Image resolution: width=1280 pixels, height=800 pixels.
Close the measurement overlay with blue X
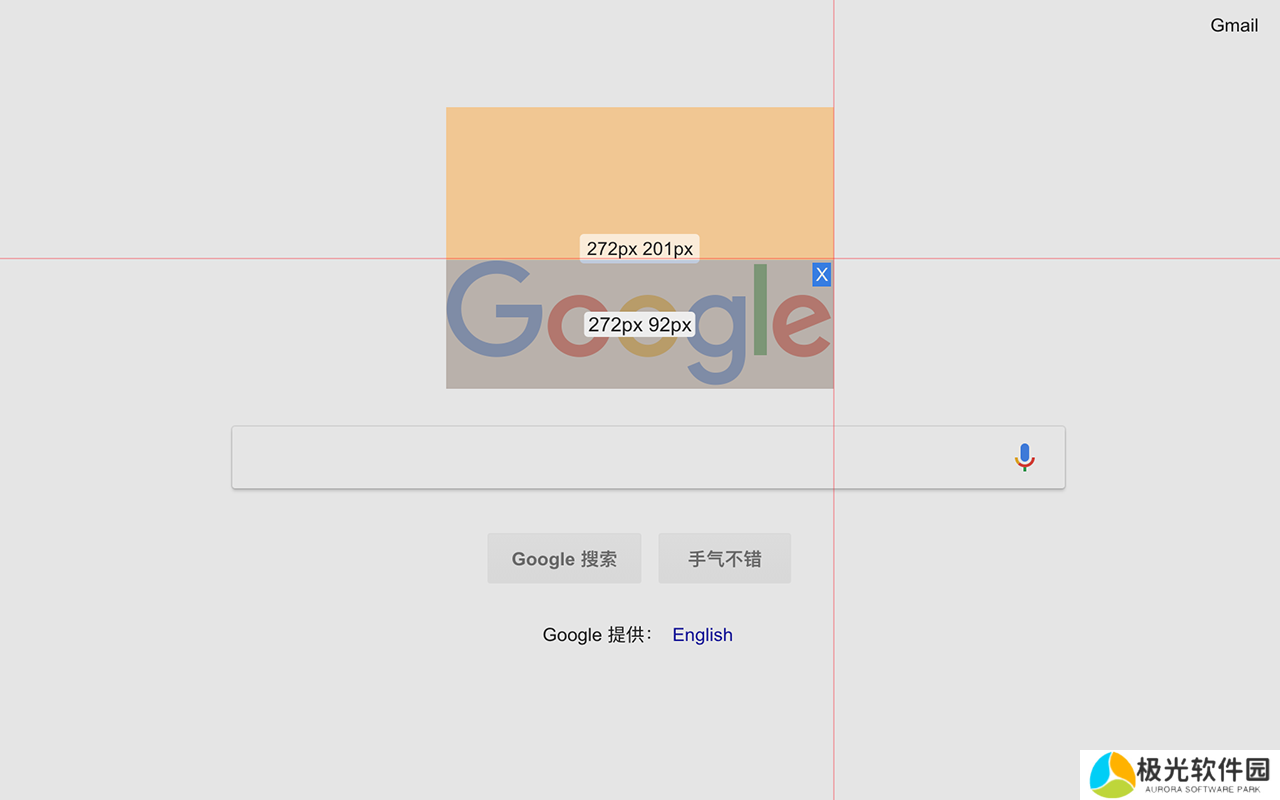tap(822, 274)
